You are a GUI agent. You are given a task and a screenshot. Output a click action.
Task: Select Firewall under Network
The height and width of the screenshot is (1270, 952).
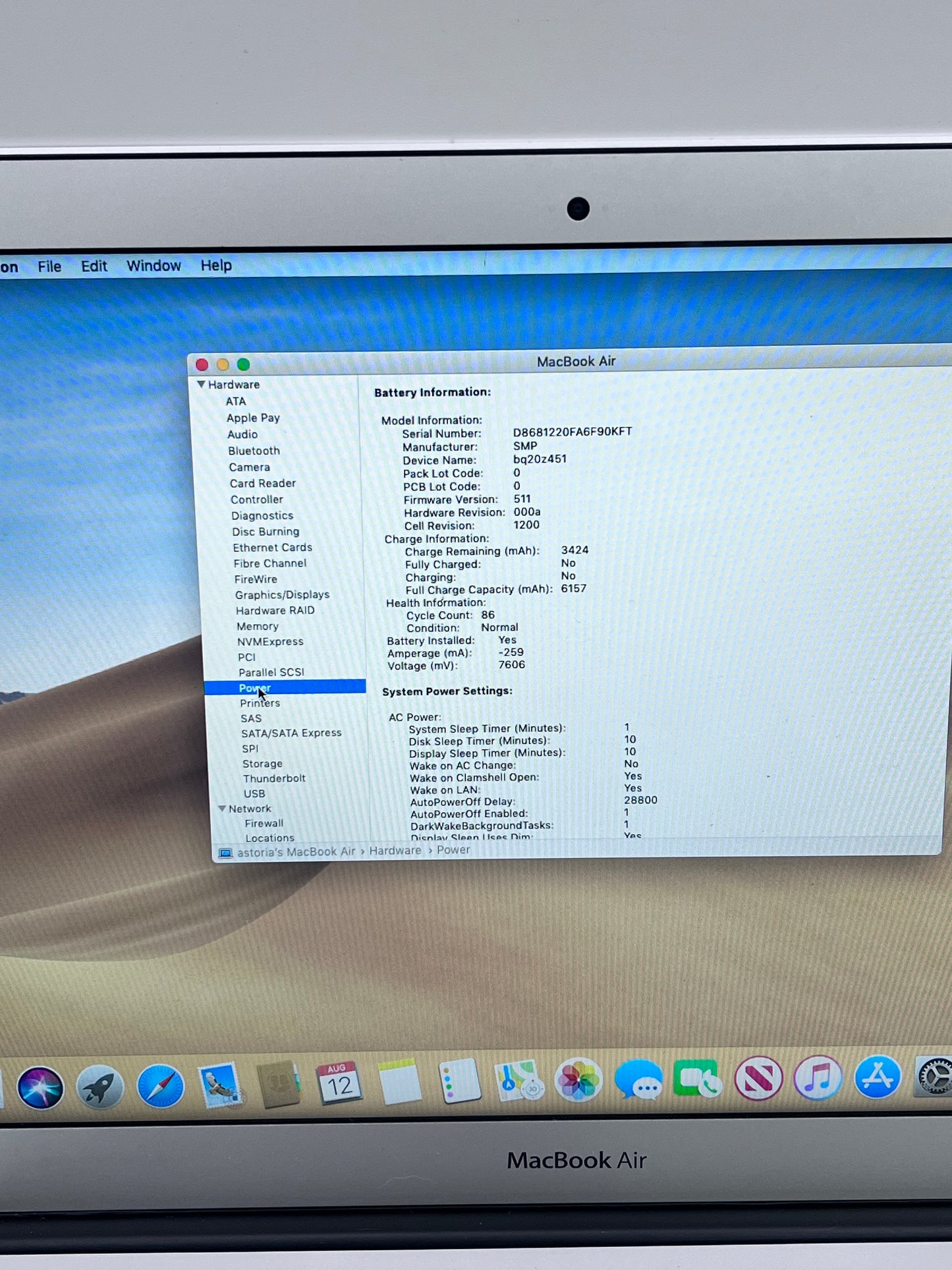click(x=264, y=823)
